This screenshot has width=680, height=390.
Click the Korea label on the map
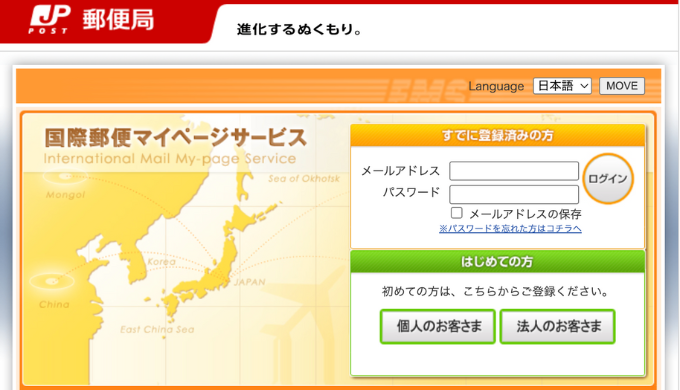coord(162,262)
